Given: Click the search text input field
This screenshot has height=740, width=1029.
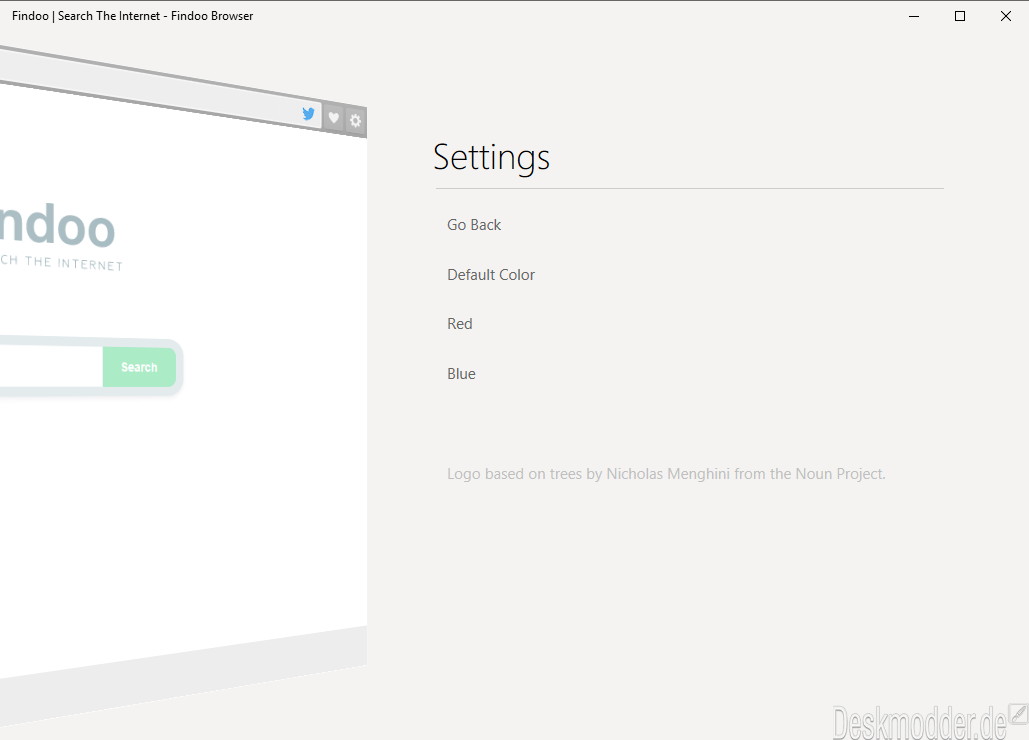Looking at the screenshot, I should [x=51, y=366].
